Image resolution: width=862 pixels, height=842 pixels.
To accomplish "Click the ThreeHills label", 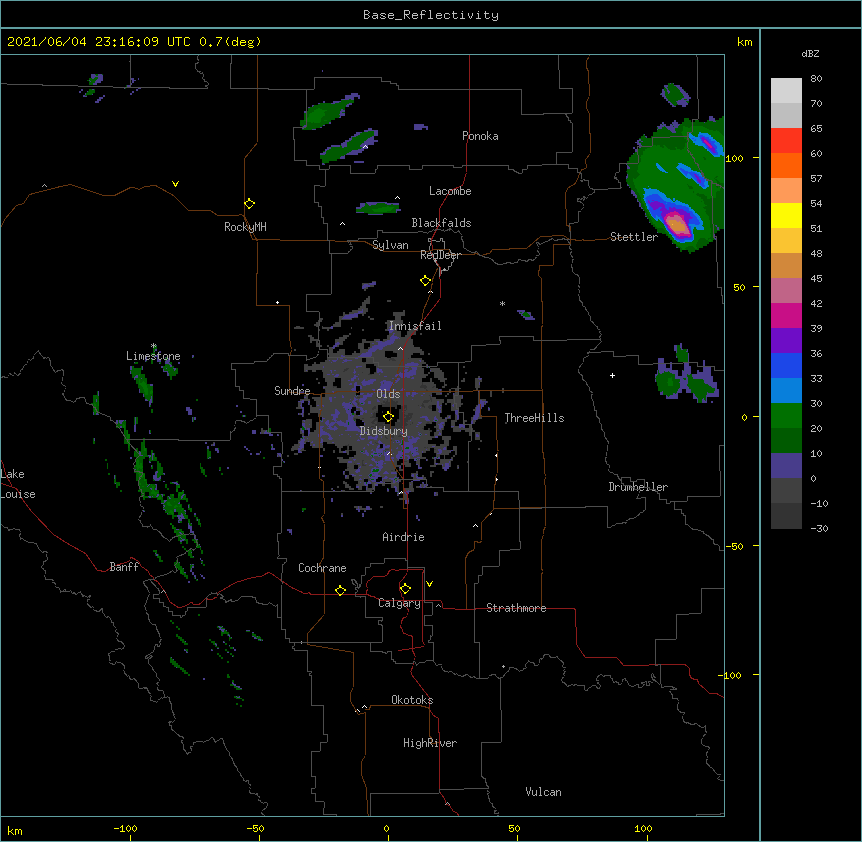I will point(534,418).
